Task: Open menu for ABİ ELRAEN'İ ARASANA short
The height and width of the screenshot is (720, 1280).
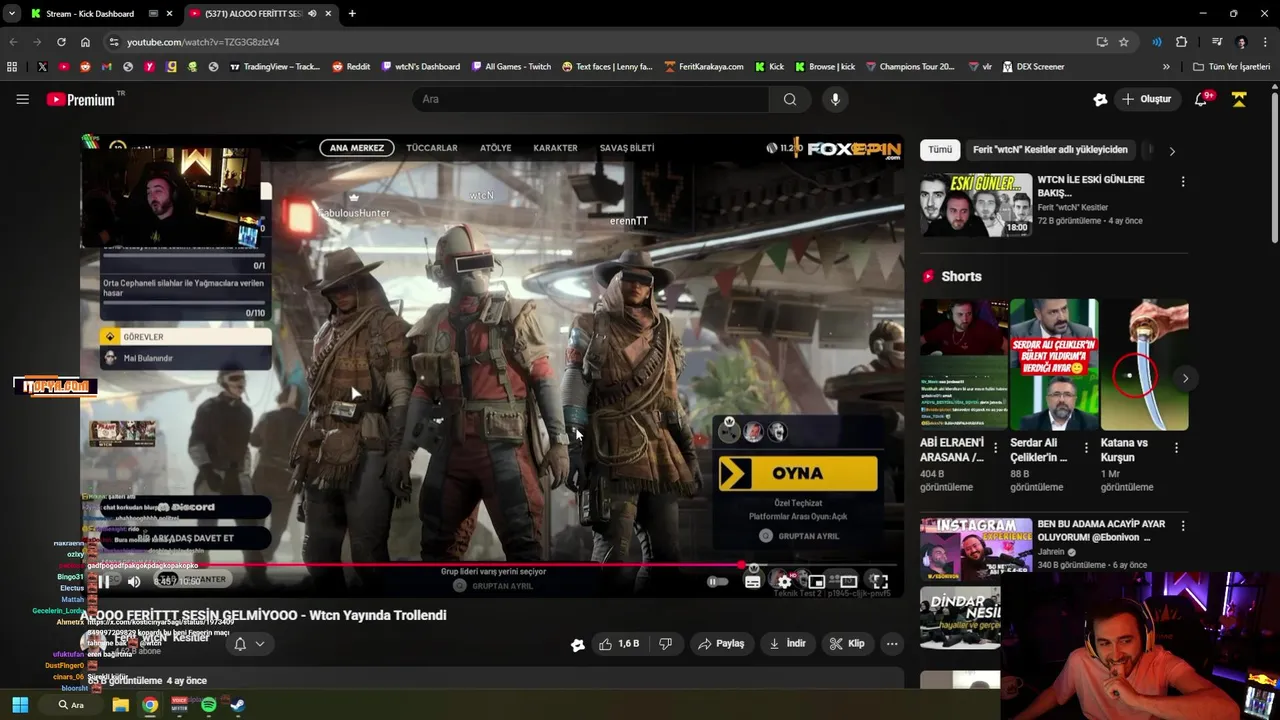Action: click(995, 448)
